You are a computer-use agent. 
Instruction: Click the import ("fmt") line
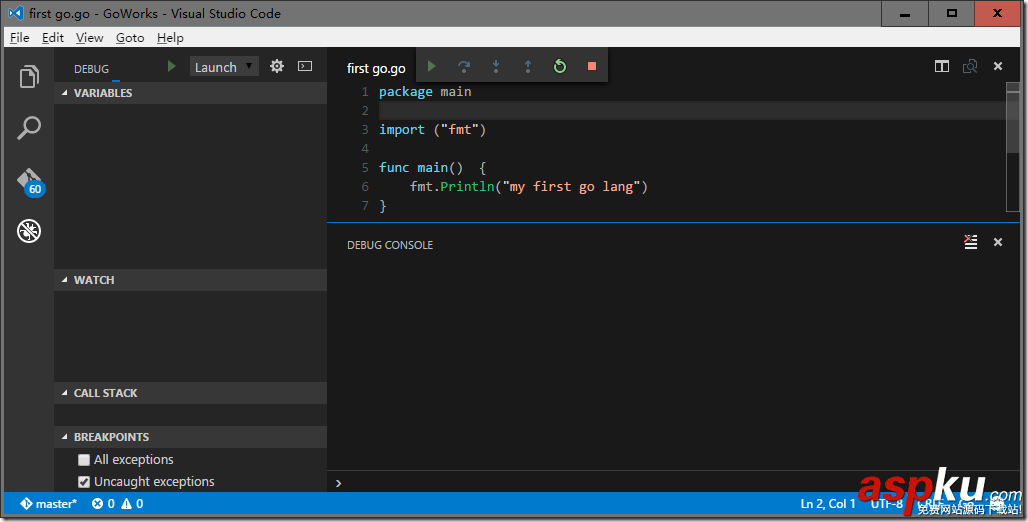432,130
